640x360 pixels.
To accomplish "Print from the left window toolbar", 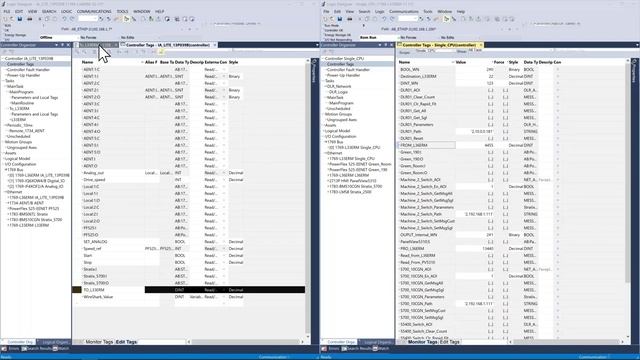I will pos(30,19).
